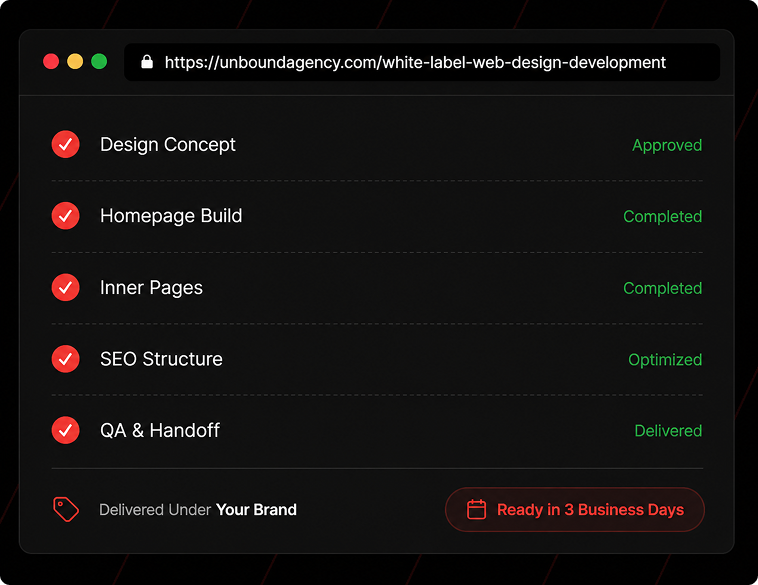Click the Delivered Under Your Brand text
Image resolution: width=758 pixels, height=585 pixels.
point(198,510)
